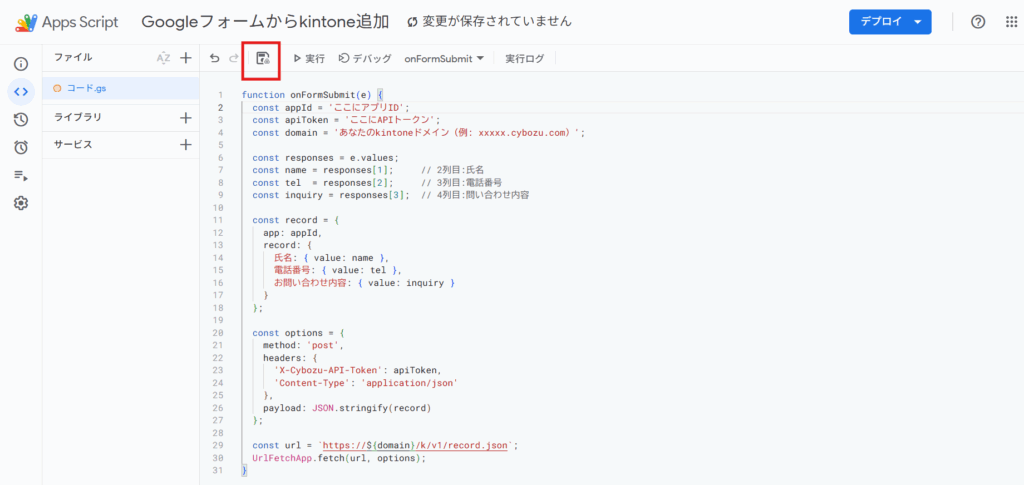This screenshot has width=1024, height=485.
Task: Add a service with plus icon
Action: [x=185, y=145]
